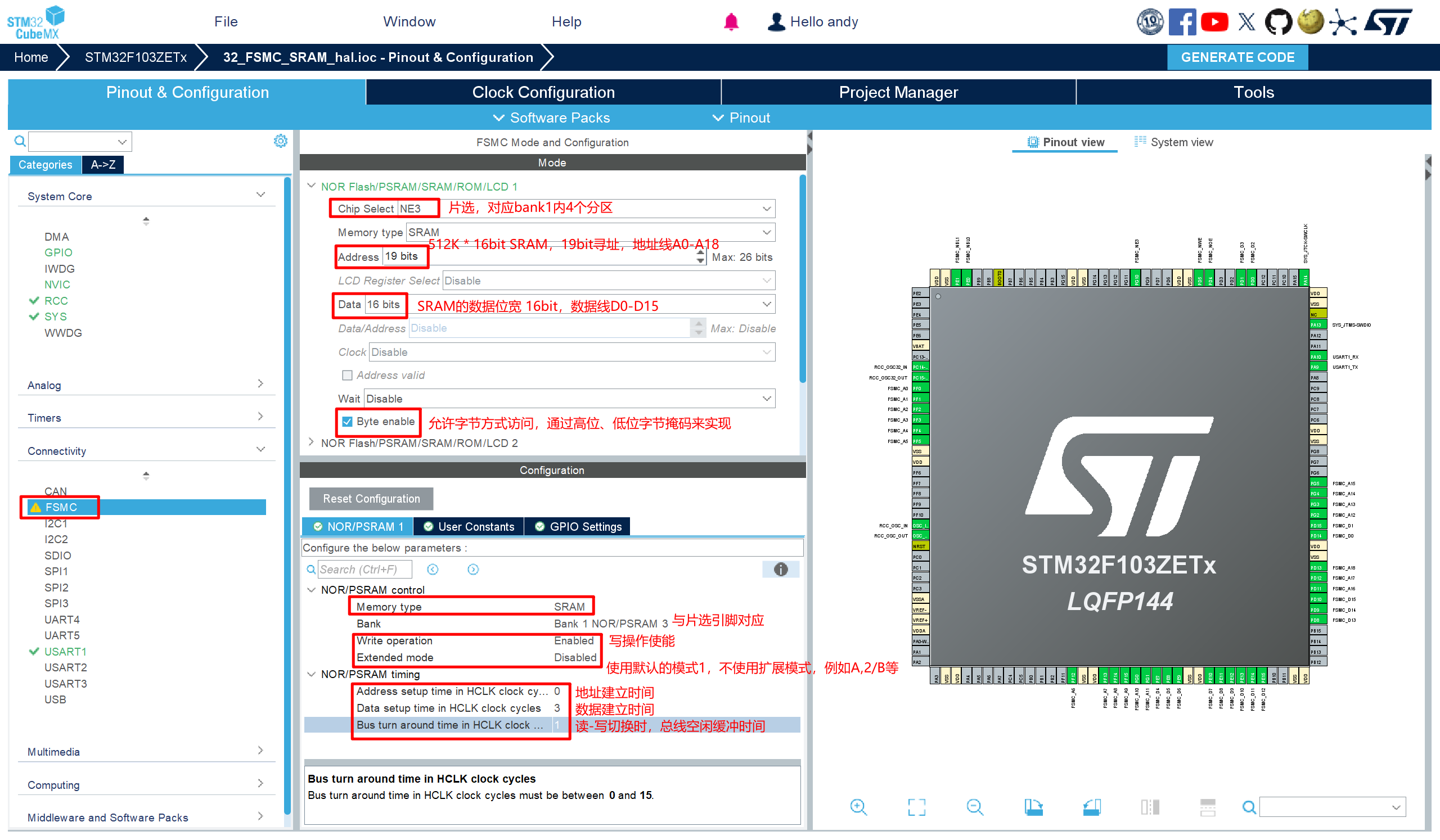Click the category search magnifier icon
This screenshot has width=1440, height=840.
tap(20, 141)
